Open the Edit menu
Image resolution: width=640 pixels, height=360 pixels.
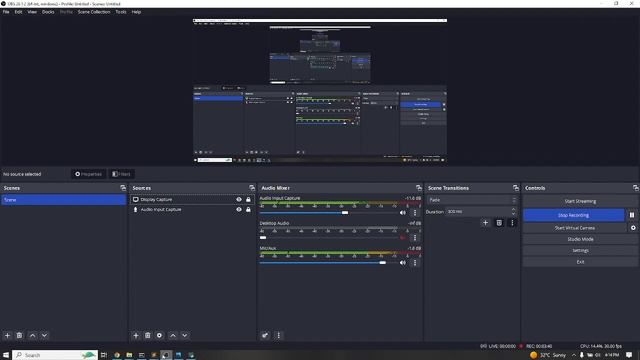18,12
